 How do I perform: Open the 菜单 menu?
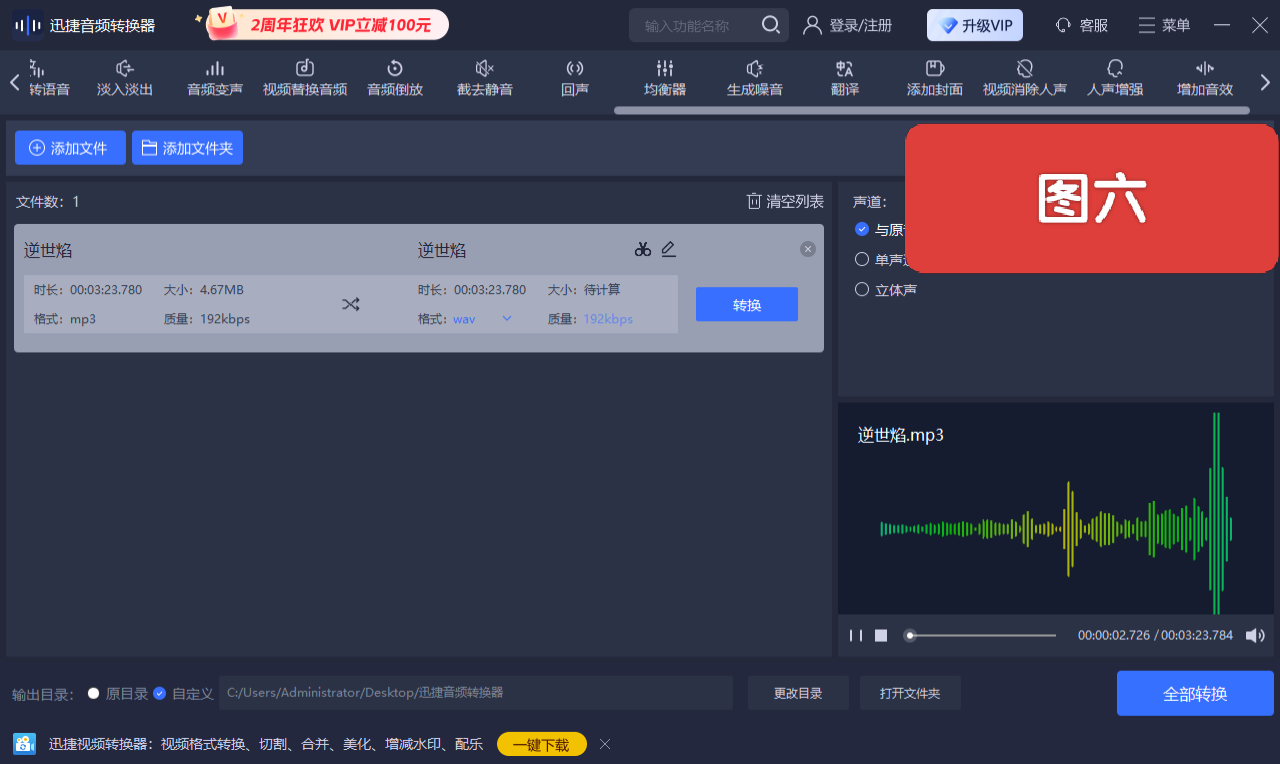(x=1163, y=25)
